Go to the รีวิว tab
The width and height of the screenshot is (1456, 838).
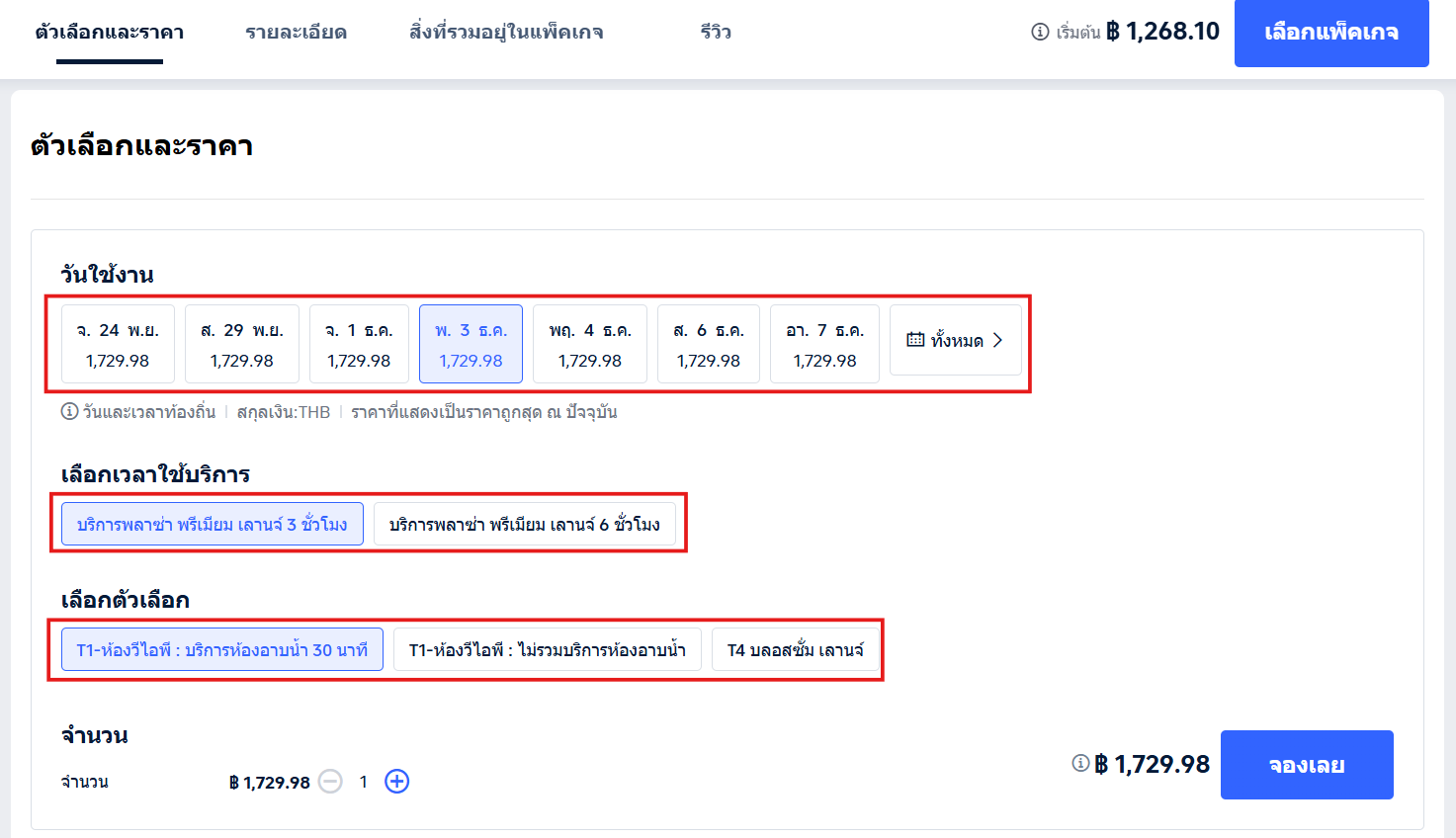pyautogui.click(x=716, y=33)
